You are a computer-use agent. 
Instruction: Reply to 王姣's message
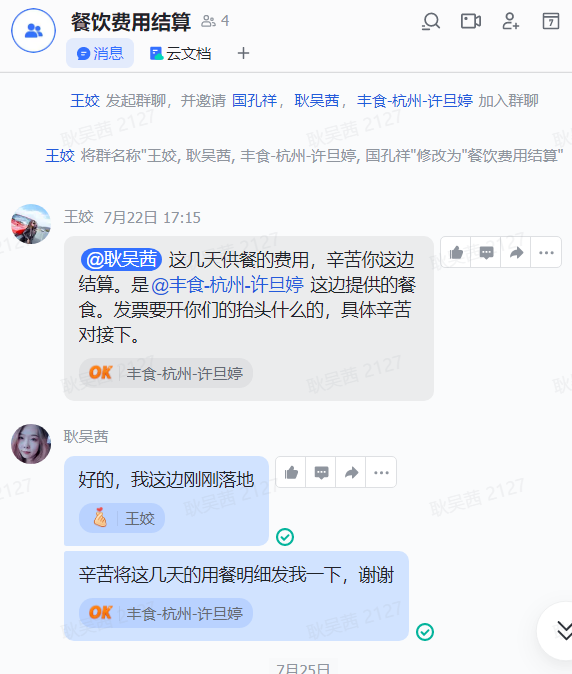(486, 252)
